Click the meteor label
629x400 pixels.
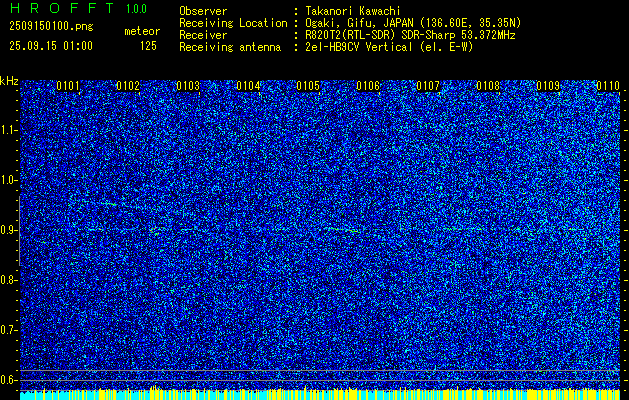pyautogui.click(x=142, y=31)
